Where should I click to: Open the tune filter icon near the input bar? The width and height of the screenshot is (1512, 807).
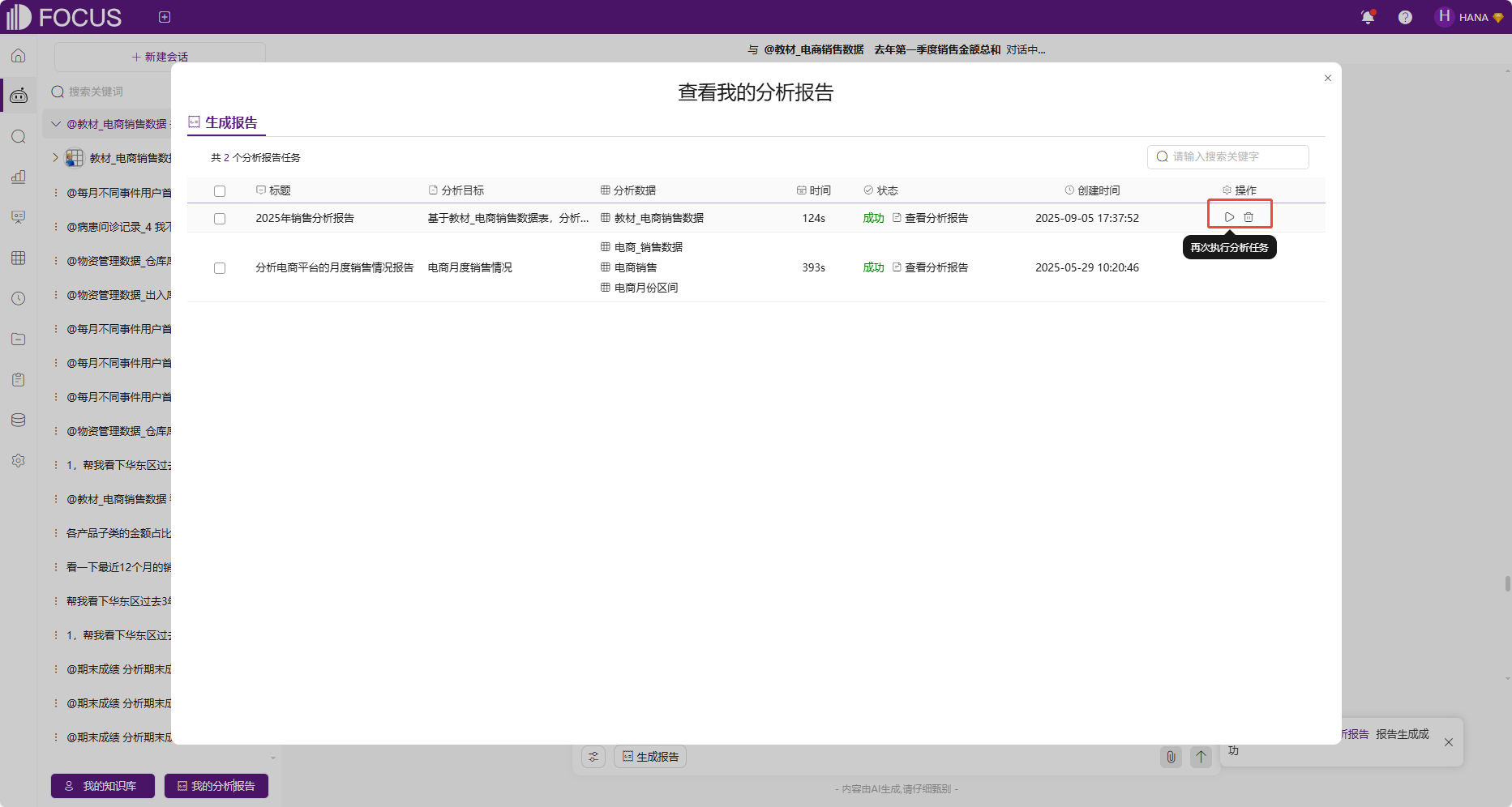pos(593,756)
